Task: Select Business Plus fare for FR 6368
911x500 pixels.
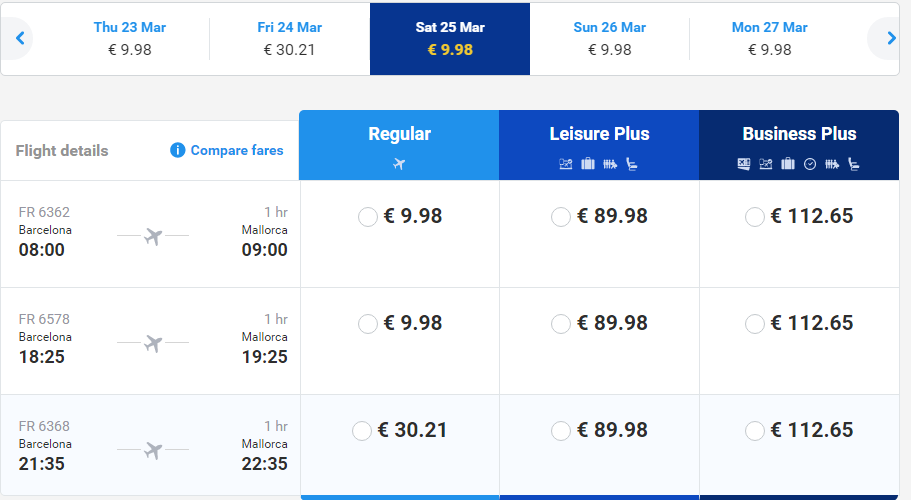Action: pos(755,431)
